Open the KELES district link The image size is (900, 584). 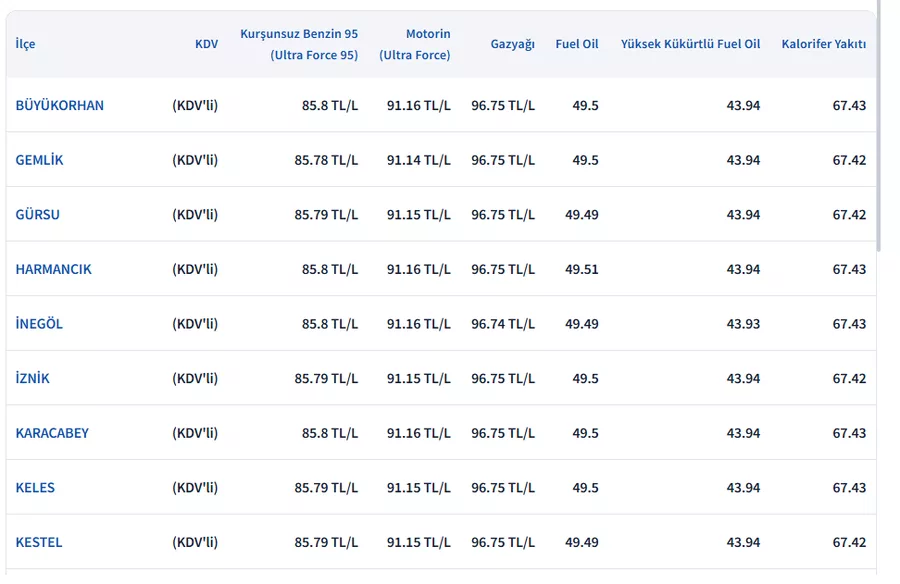coord(35,488)
